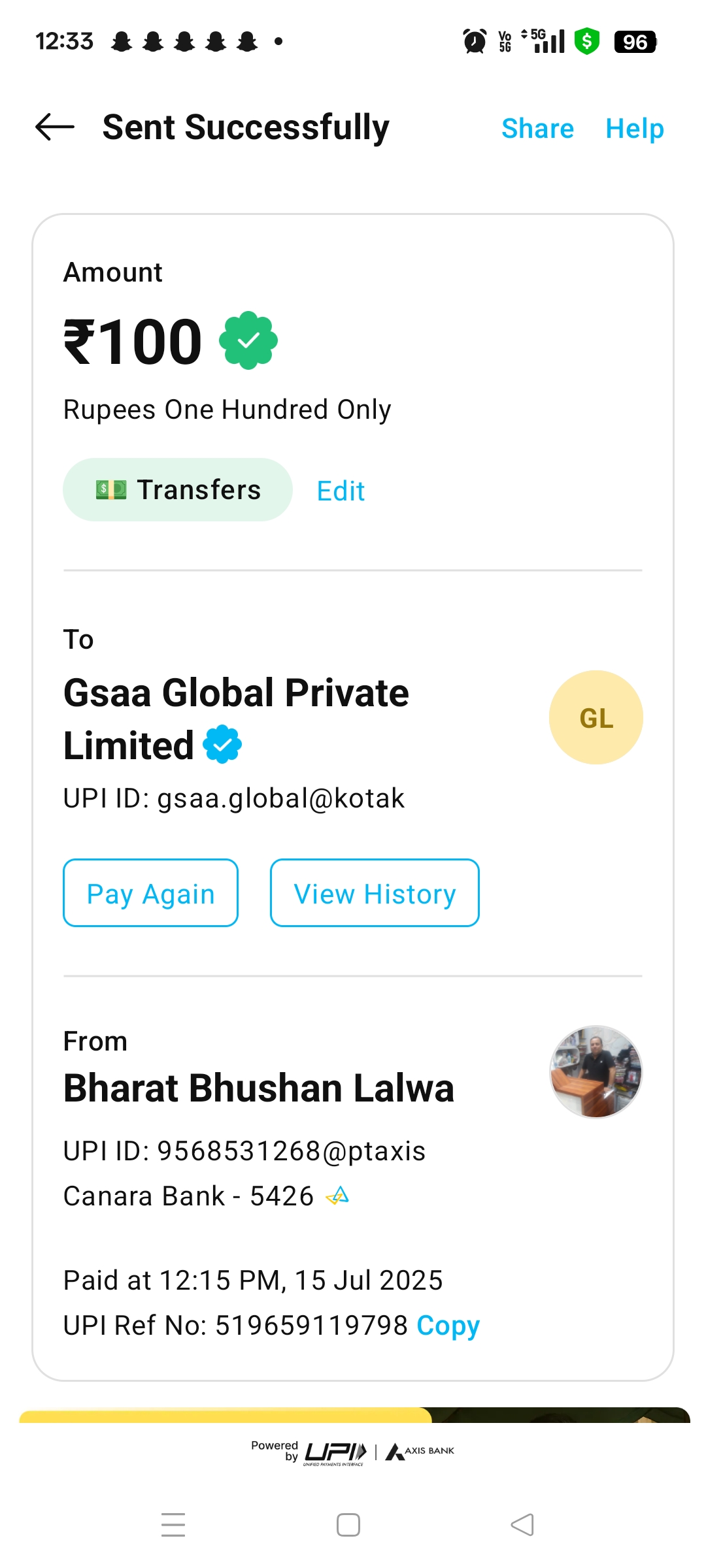The image size is (706, 1568).
Task: Tap the UPI logo in the footer
Action: click(335, 1452)
